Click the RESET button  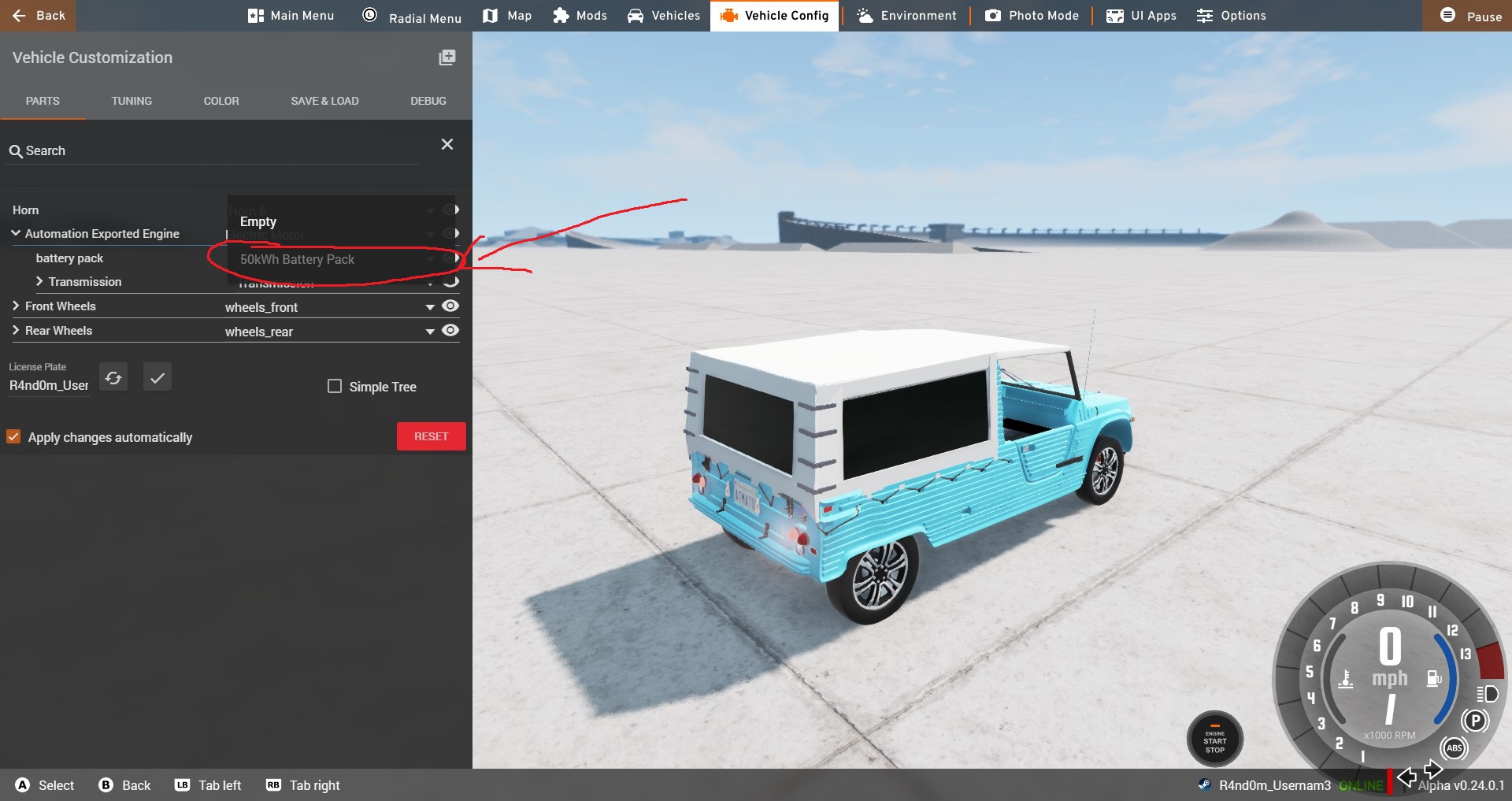pos(431,436)
